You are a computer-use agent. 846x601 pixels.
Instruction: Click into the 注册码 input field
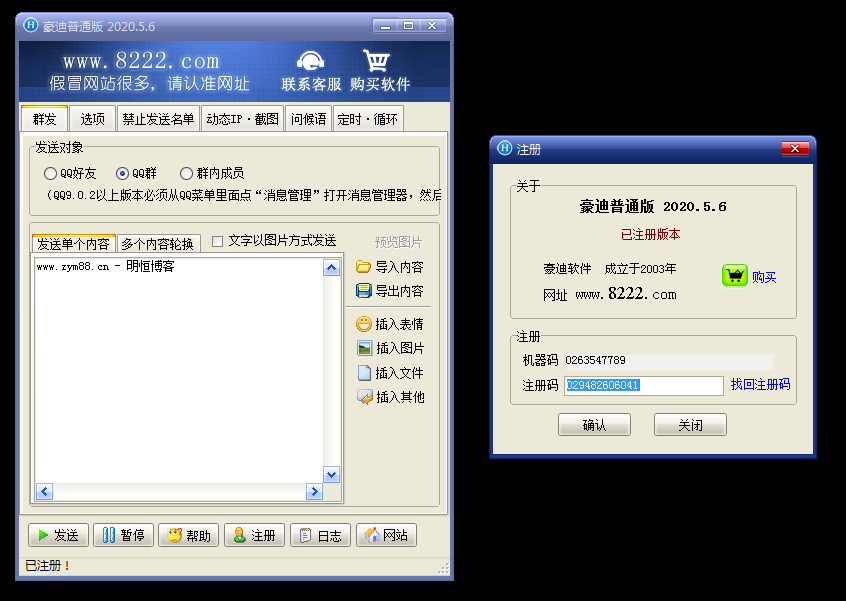point(644,385)
